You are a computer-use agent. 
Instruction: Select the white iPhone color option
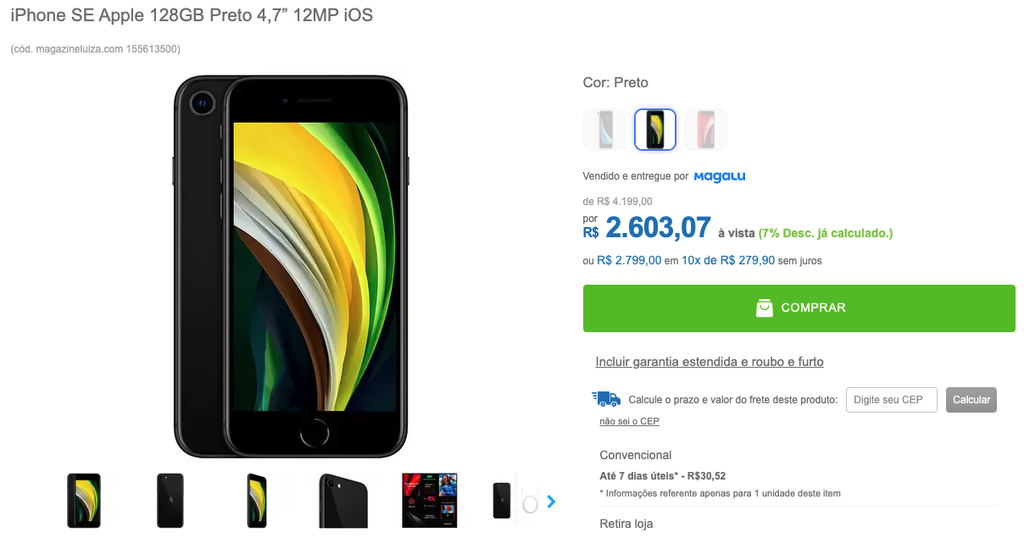point(604,129)
